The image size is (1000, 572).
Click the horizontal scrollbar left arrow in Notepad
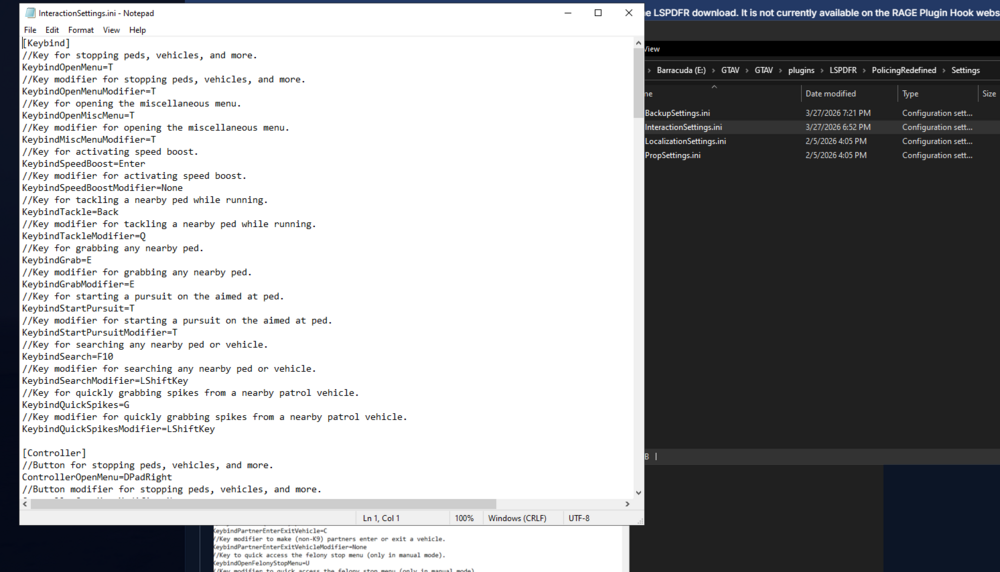click(25, 504)
